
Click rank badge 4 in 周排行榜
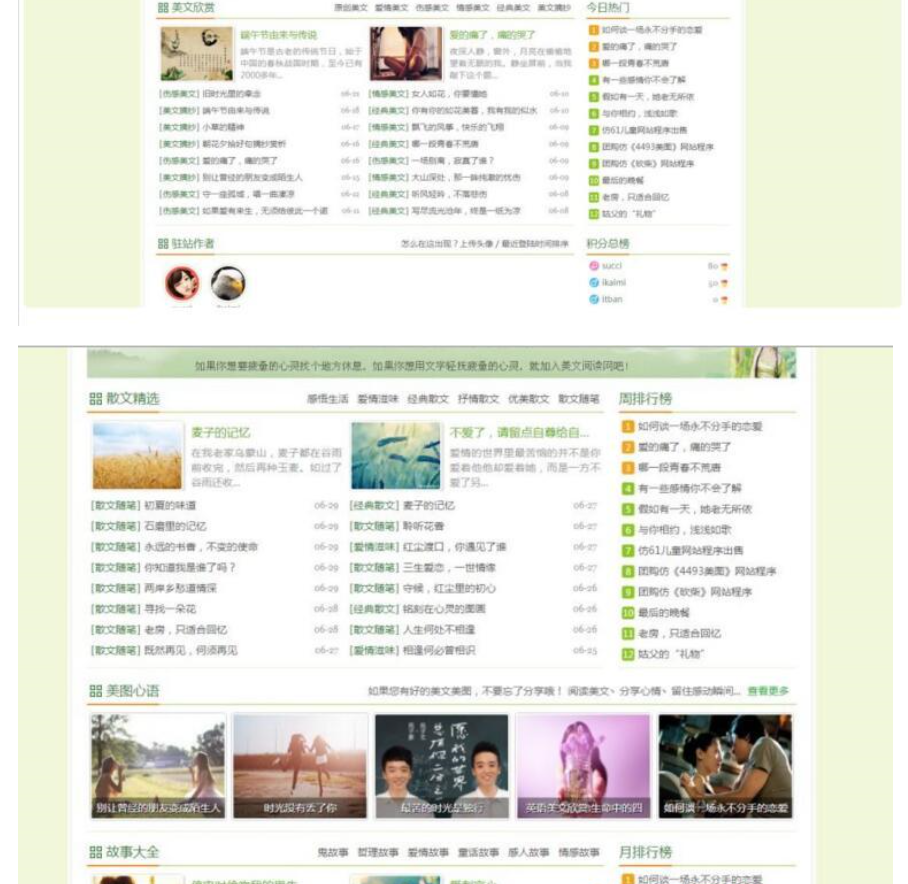[x=628, y=489]
